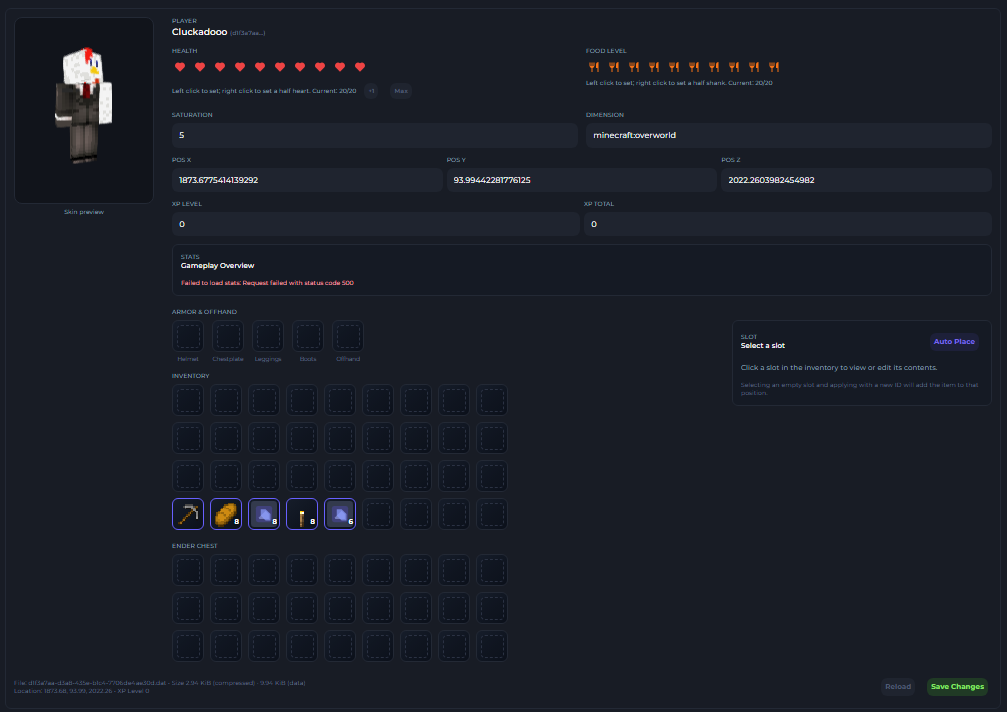This screenshot has height=712, width=1007.
Task: Click the Reload button
Action: pyautogui.click(x=898, y=687)
